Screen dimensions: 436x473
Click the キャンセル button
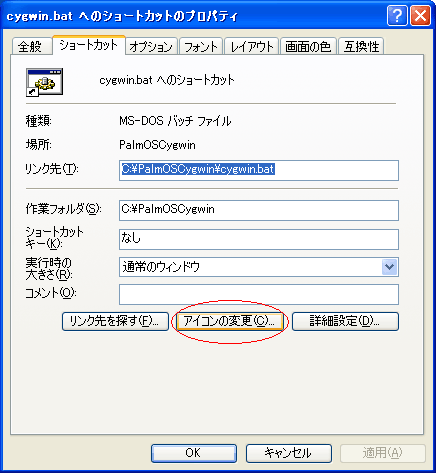(x=289, y=453)
